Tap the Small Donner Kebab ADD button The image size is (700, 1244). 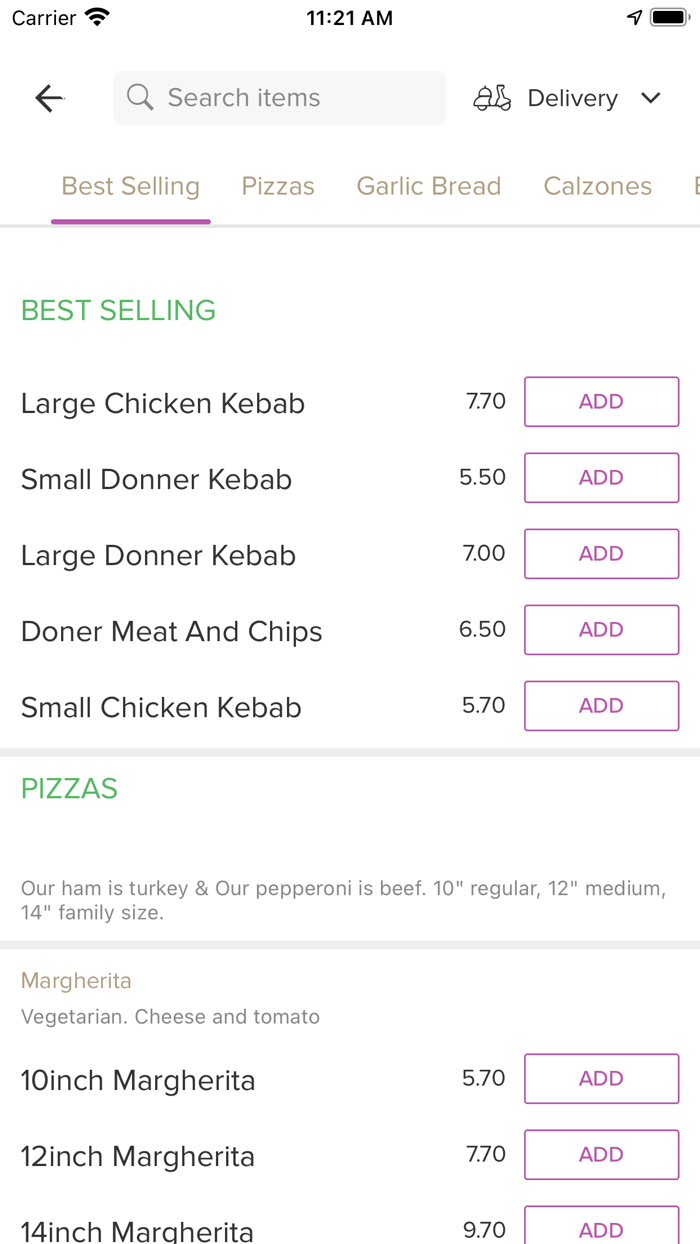601,477
